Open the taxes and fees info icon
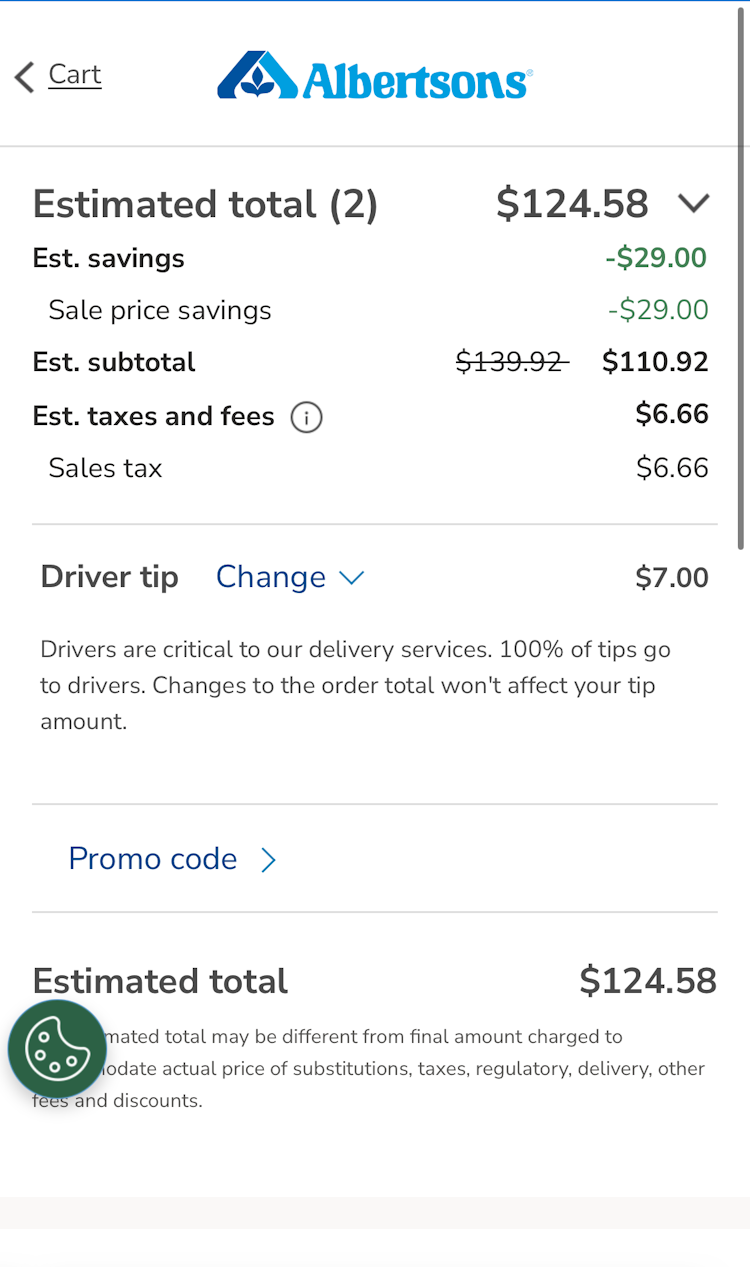The image size is (750, 1267). (306, 417)
